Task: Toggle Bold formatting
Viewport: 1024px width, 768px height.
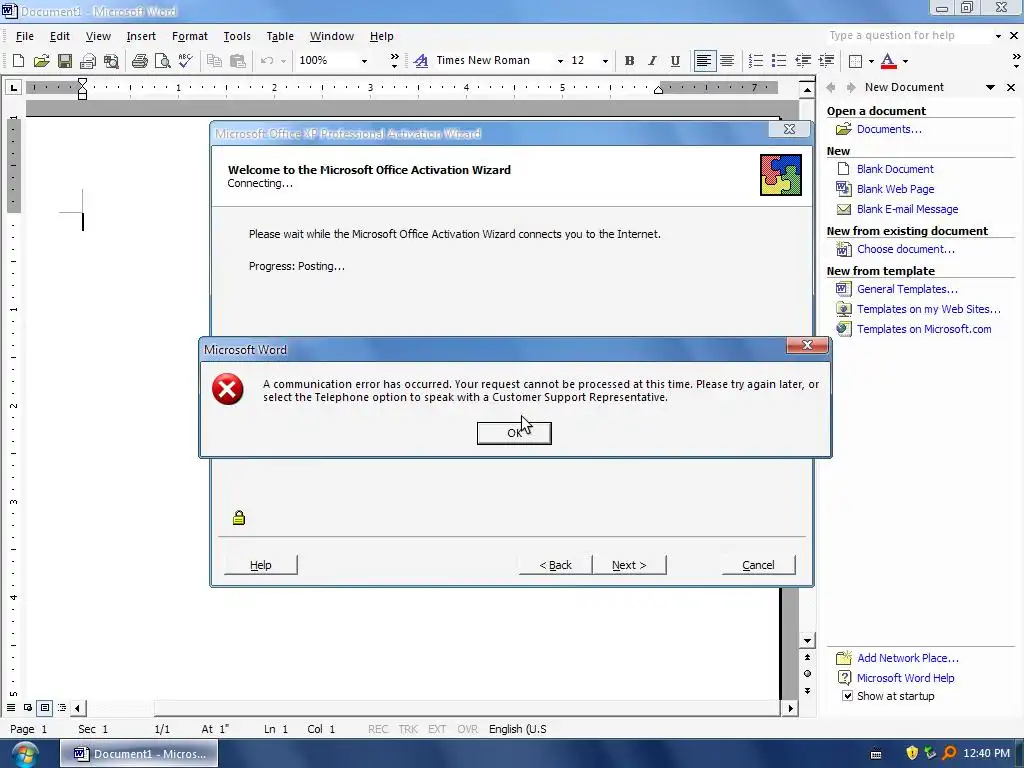Action: pos(629,61)
